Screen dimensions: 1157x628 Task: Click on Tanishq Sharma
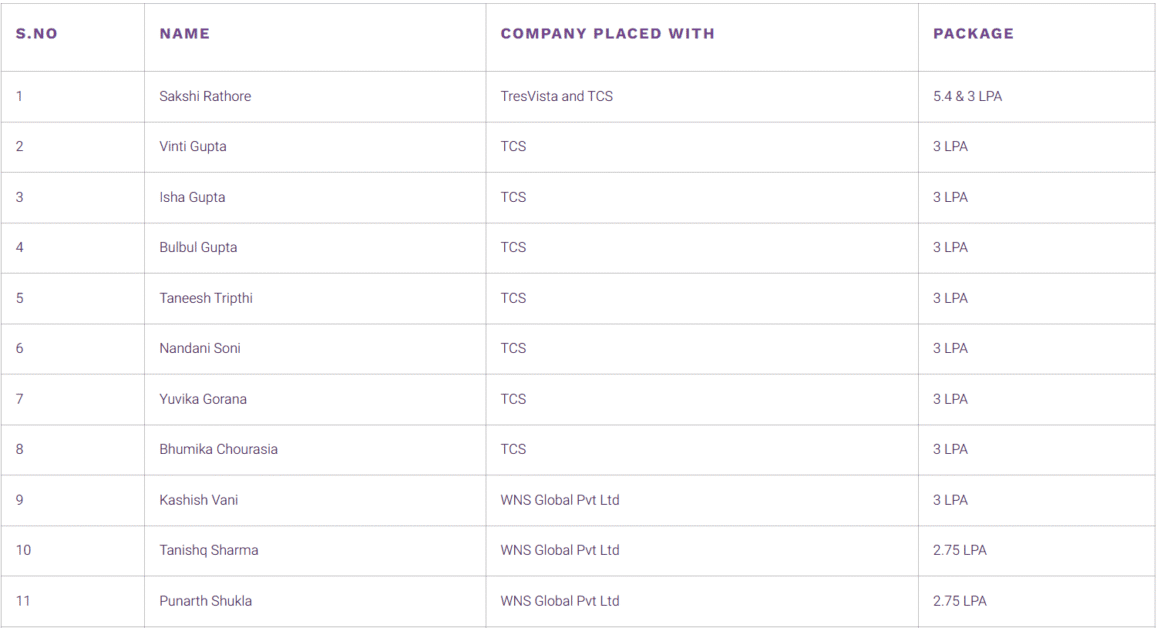pyautogui.click(x=209, y=551)
